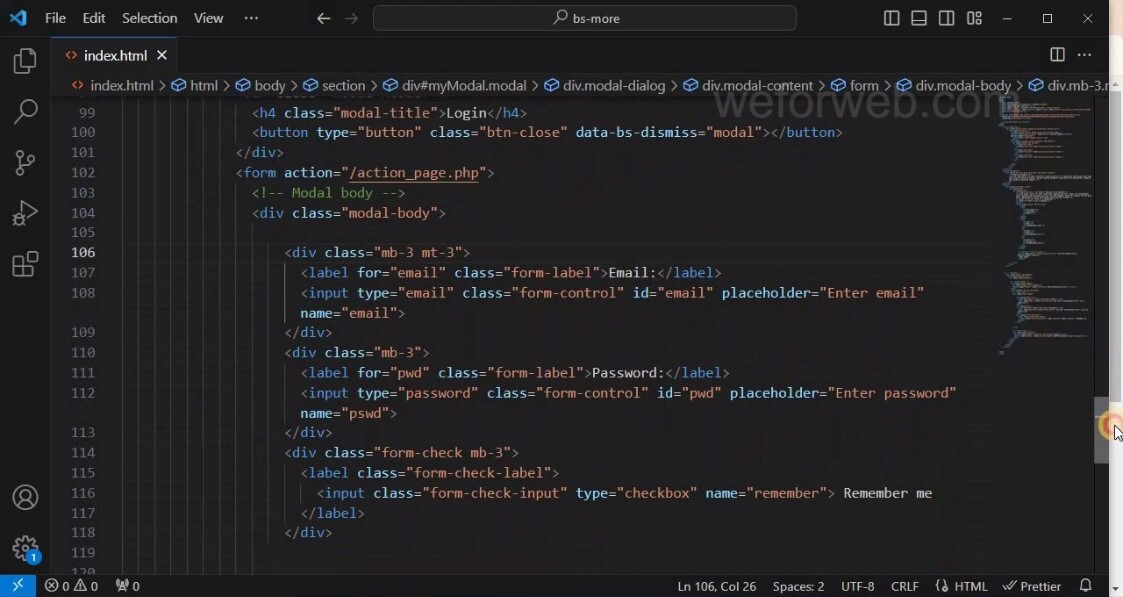Toggle the Secondary Side Bar layout button
The image size is (1123, 597).
946,18
